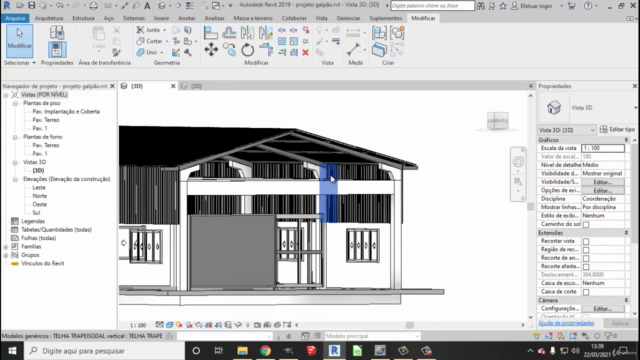This screenshot has height=360, width=640.
Task: Enable the Recortar vista checkbox
Action: click(x=586, y=241)
